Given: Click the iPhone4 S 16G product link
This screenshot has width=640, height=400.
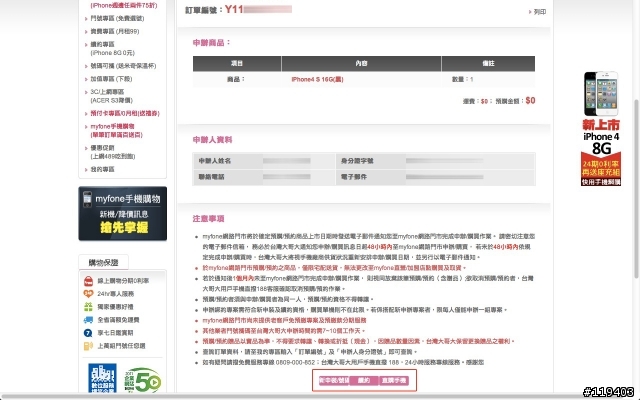Looking at the screenshot, I should coord(317,80).
